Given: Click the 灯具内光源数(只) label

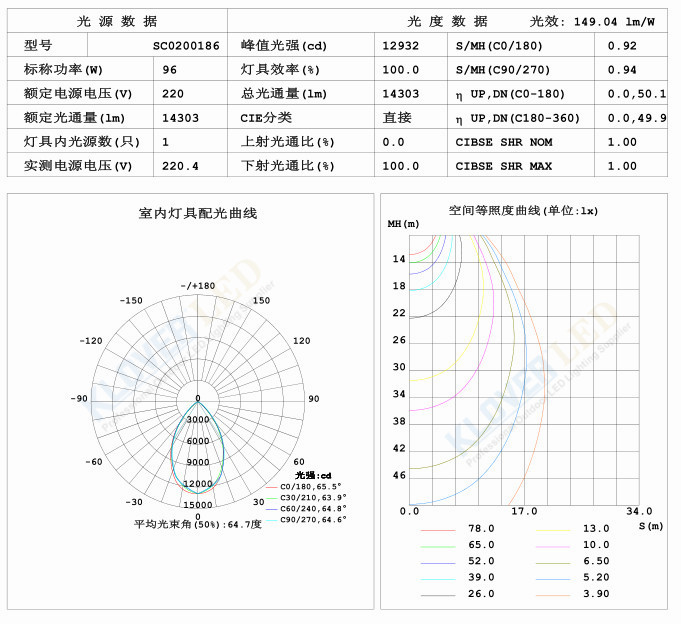Looking at the screenshot, I should click(x=82, y=142).
